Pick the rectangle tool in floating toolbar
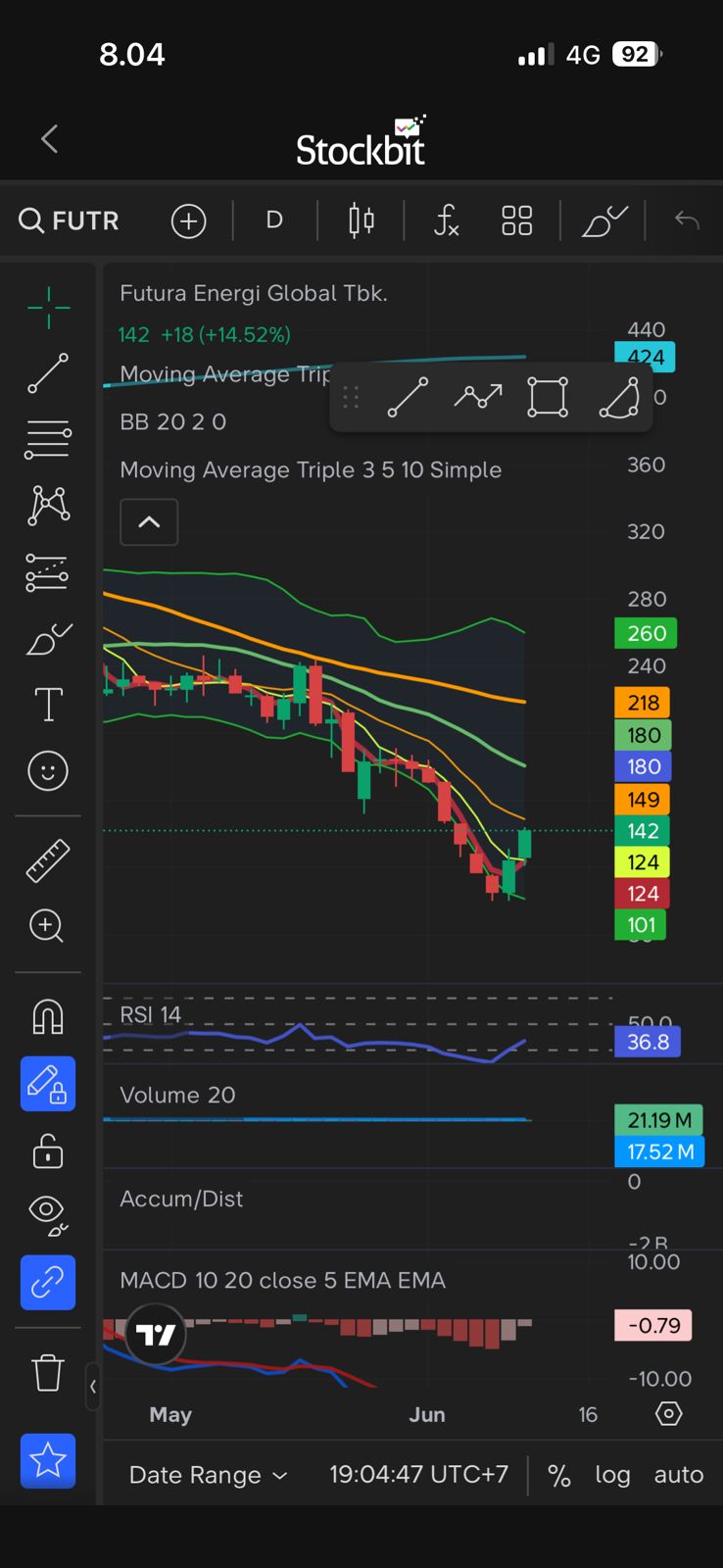The height and width of the screenshot is (1568, 723). coord(548,397)
